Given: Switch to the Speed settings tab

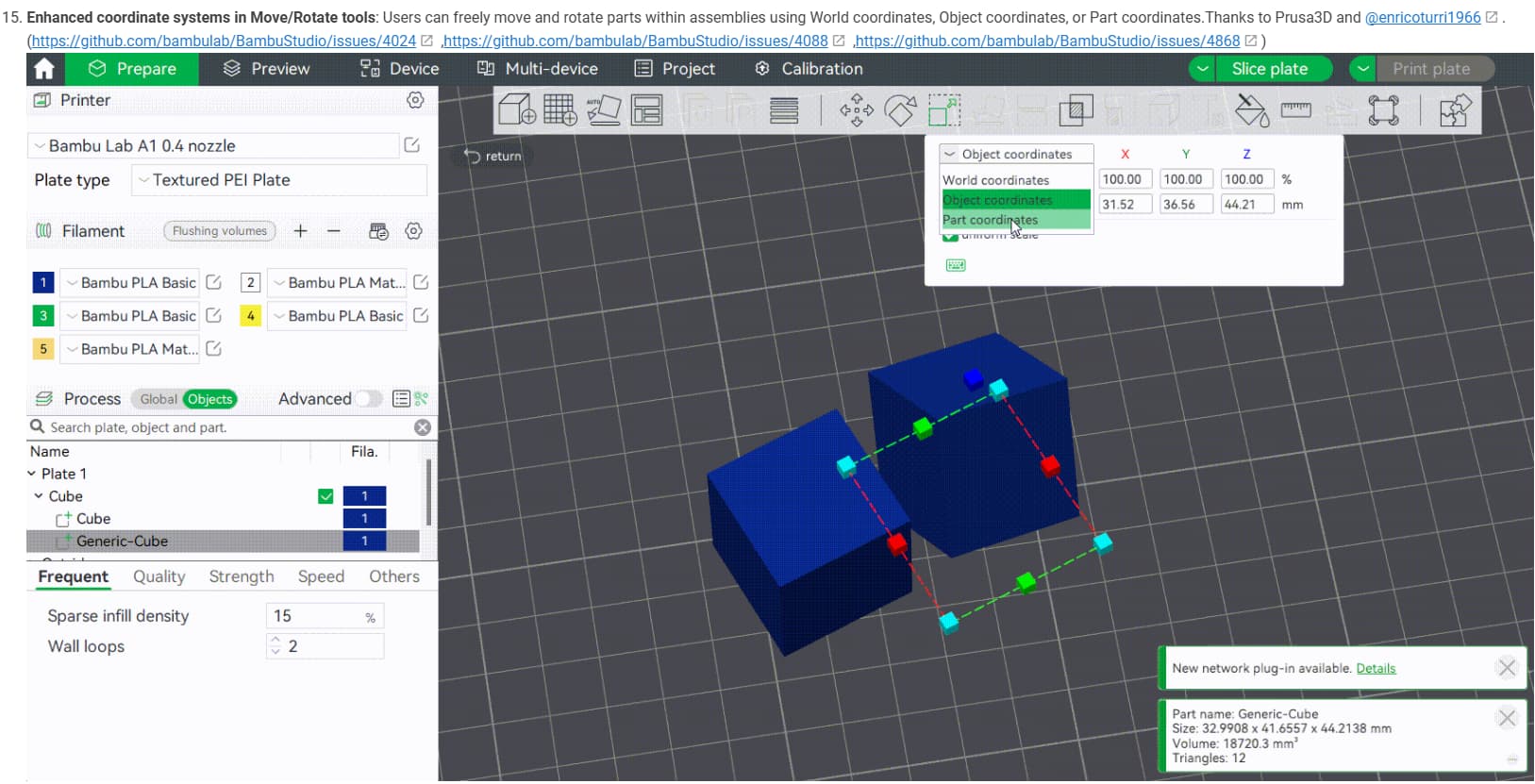Looking at the screenshot, I should [x=321, y=576].
